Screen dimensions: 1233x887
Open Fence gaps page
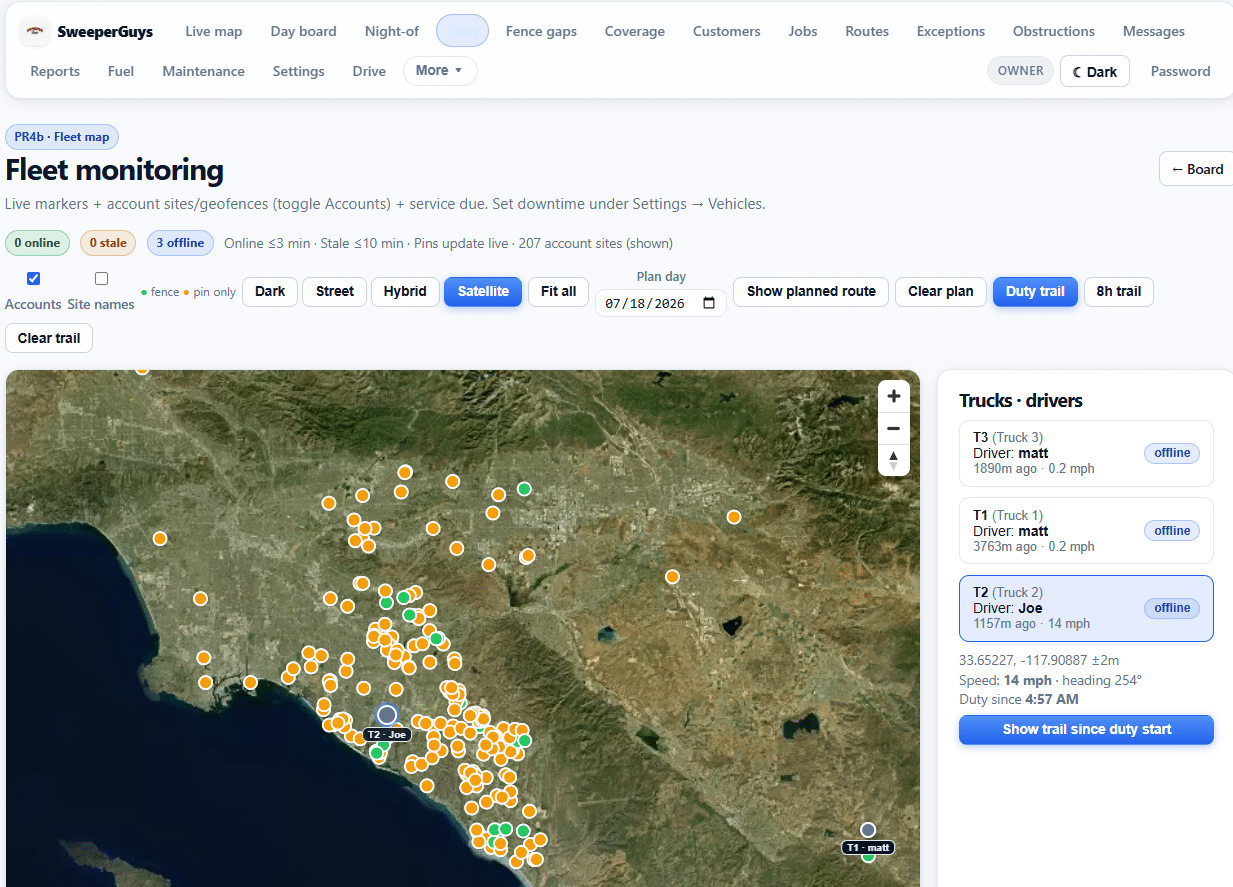pos(541,31)
